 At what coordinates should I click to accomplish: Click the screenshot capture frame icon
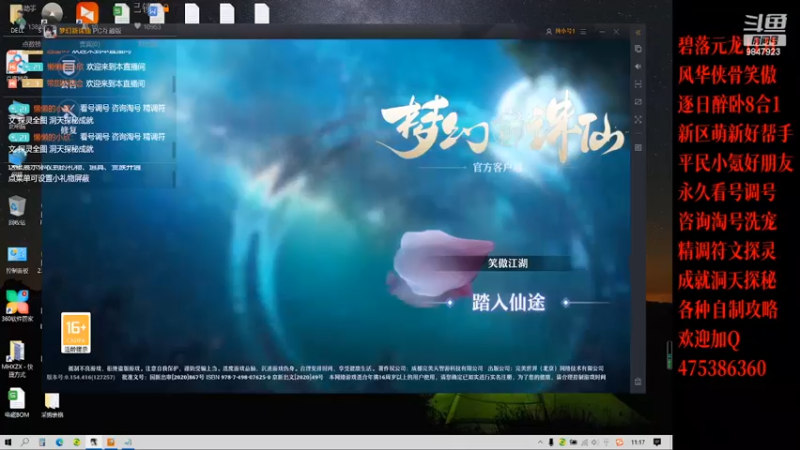pyautogui.click(x=638, y=84)
